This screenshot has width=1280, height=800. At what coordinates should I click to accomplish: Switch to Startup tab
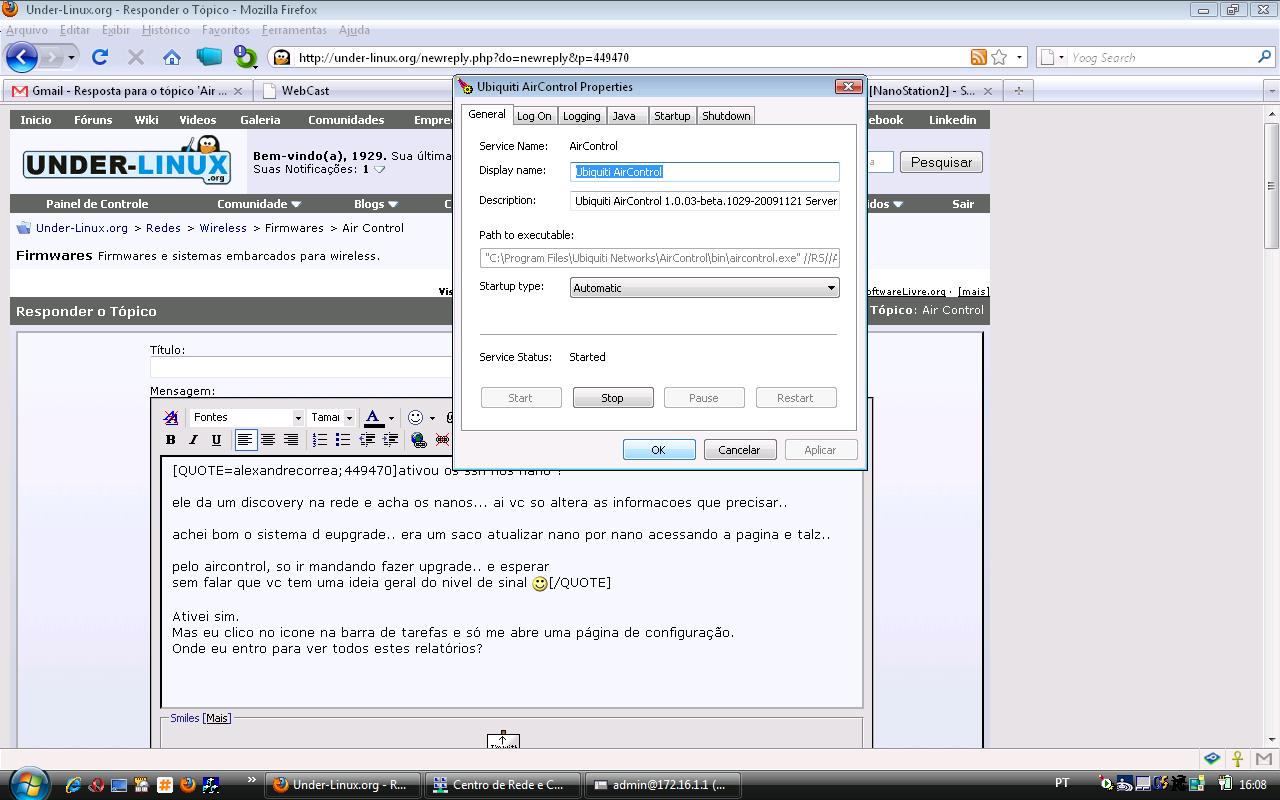pyautogui.click(x=672, y=116)
